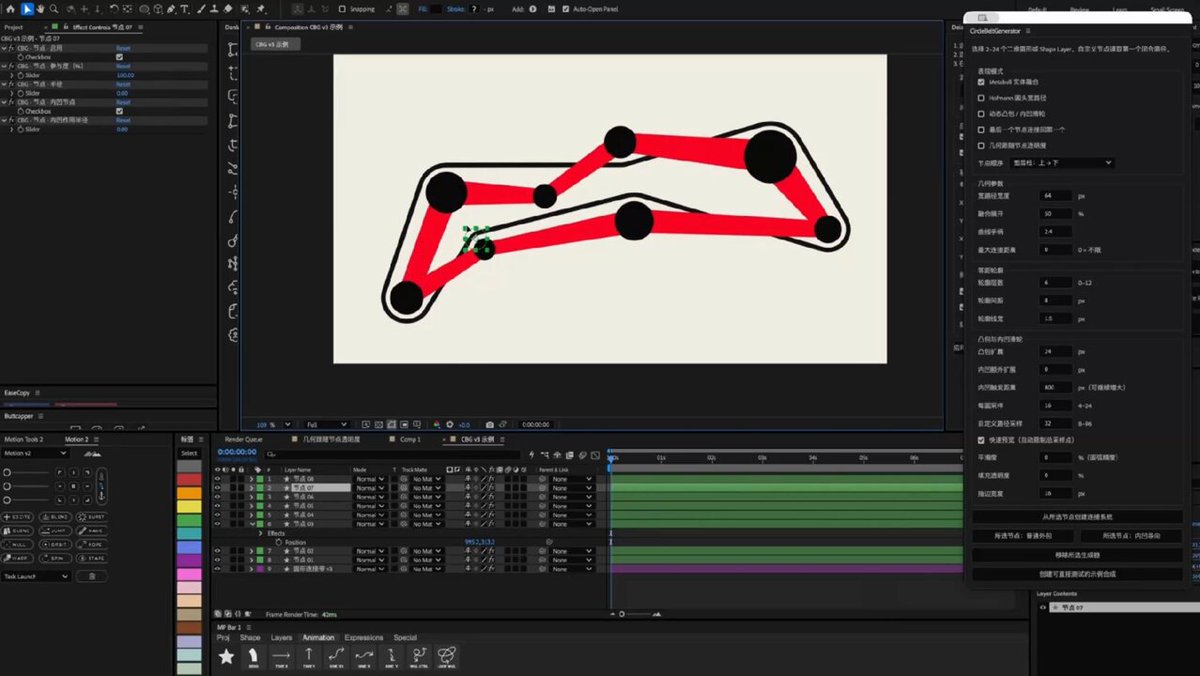Screen dimensions: 1200x676
Task: Click the red label color swatch
Action: point(189,479)
